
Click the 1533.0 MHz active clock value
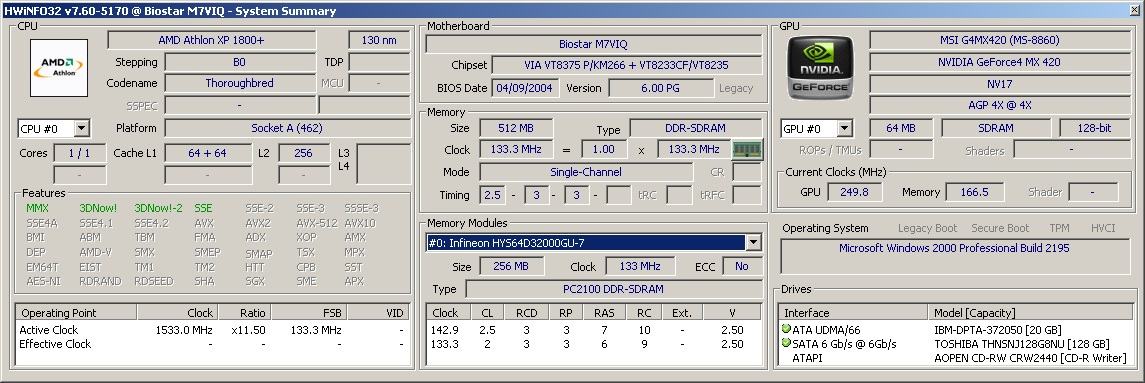point(184,330)
